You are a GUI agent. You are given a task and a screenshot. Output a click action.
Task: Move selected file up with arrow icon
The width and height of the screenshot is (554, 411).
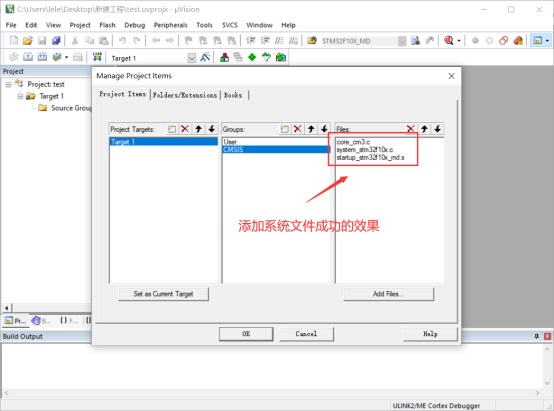(424, 129)
